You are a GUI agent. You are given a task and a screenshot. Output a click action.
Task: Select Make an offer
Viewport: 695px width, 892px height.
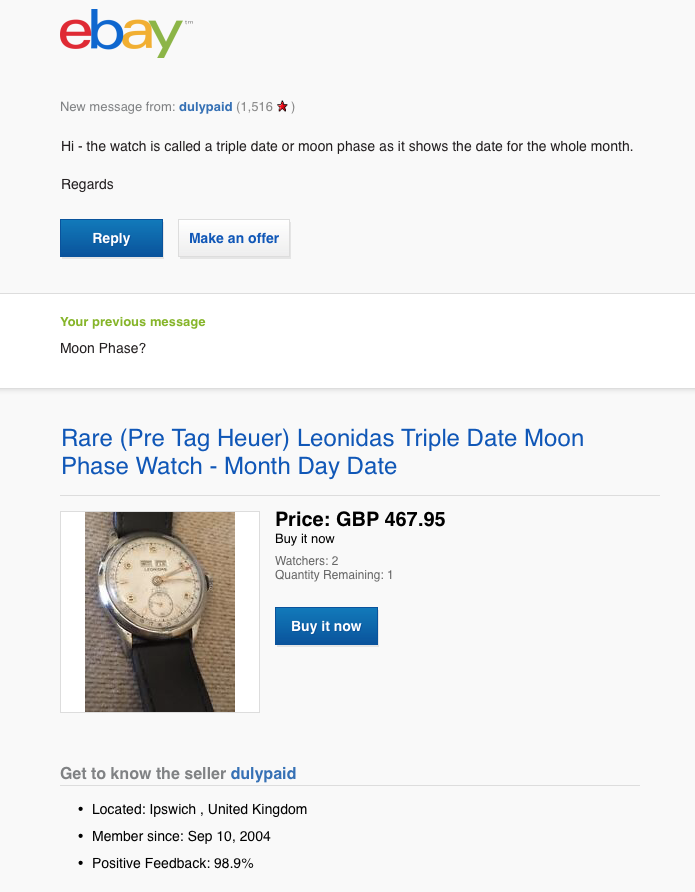[234, 238]
